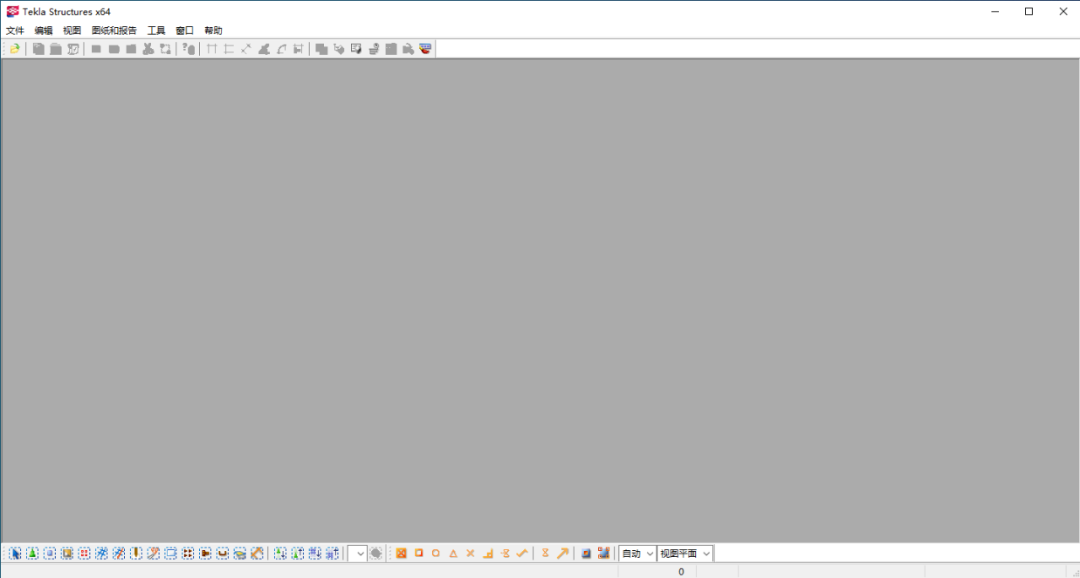Click the question-mark pointer help icon
The width and height of the screenshot is (1080, 578).
189,49
